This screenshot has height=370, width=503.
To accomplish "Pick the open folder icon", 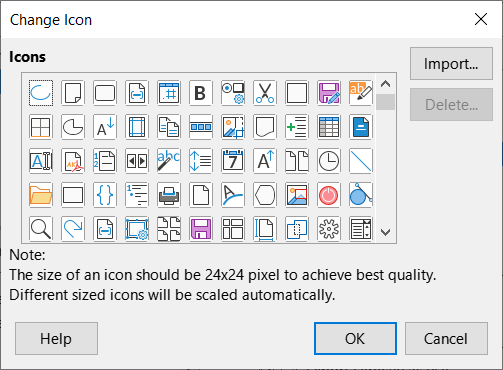I will coord(41,195).
